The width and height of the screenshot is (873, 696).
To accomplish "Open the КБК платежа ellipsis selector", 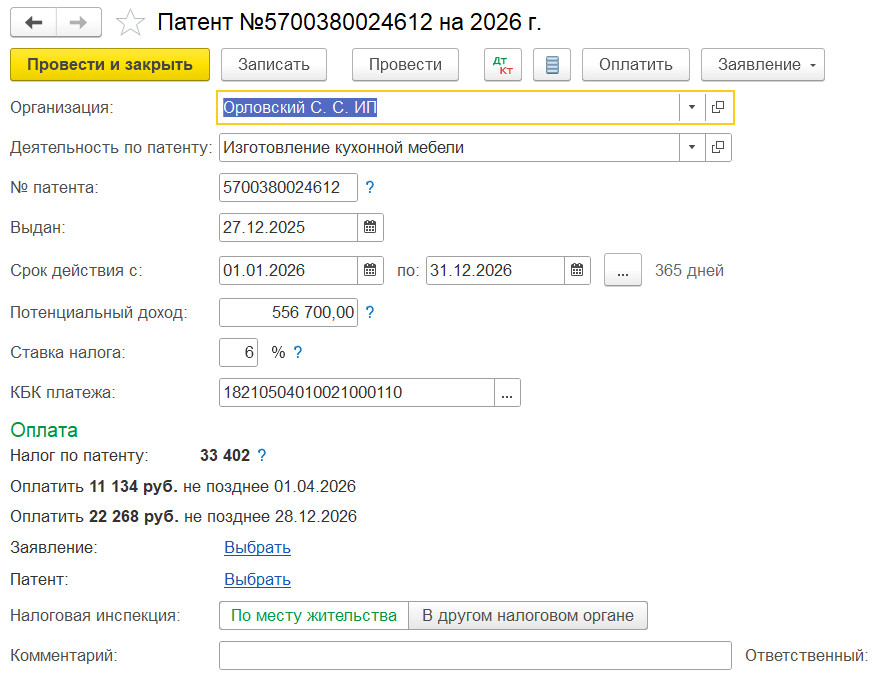I will point(507,393).
